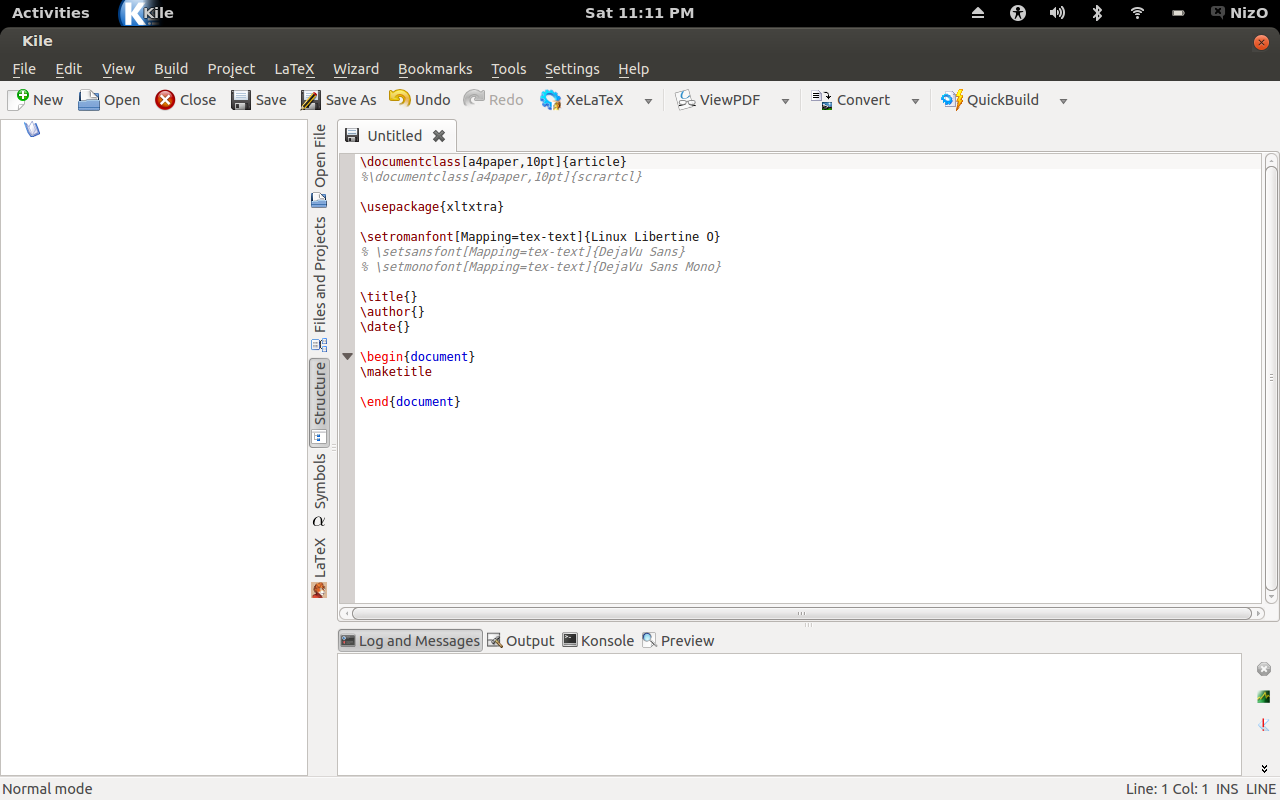The image size is (1280, 800).
Task: Open the View menu
Action: 118,69
